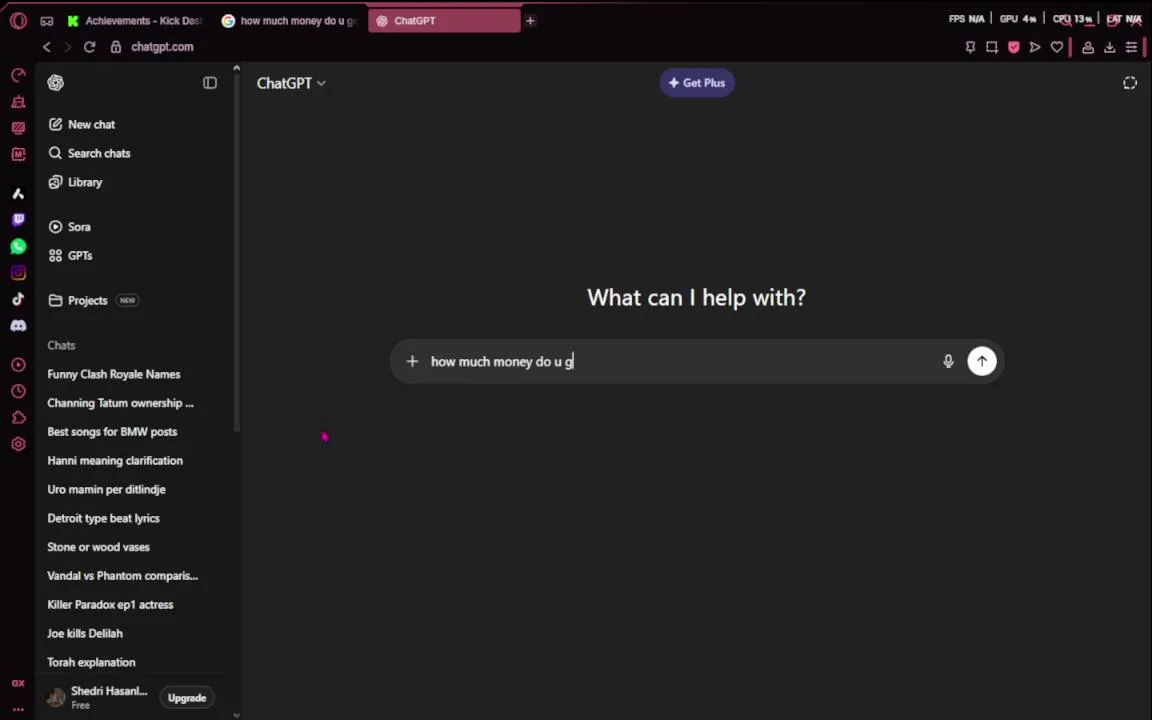
Task: Click the Upgrade button
Action: [187, 698]
